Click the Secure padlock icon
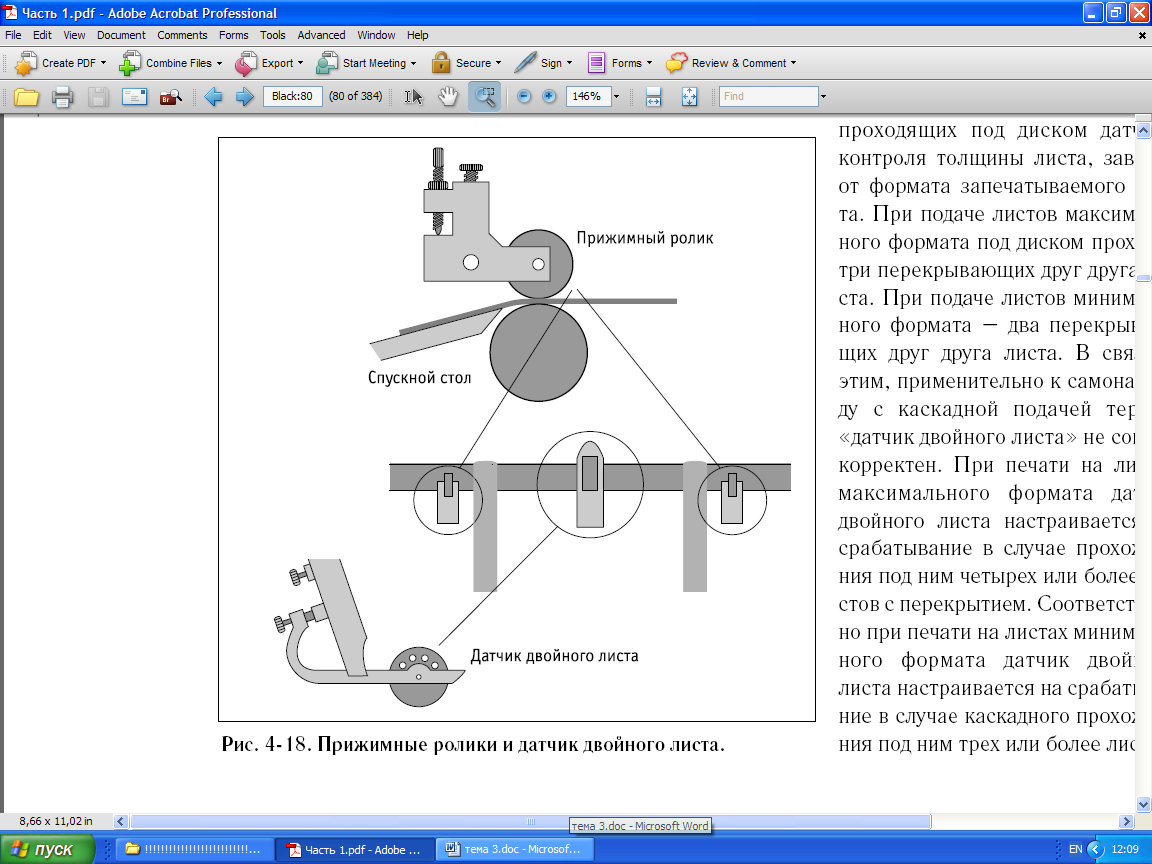The width and height of the screenshot is (1152, 864). 441,63
